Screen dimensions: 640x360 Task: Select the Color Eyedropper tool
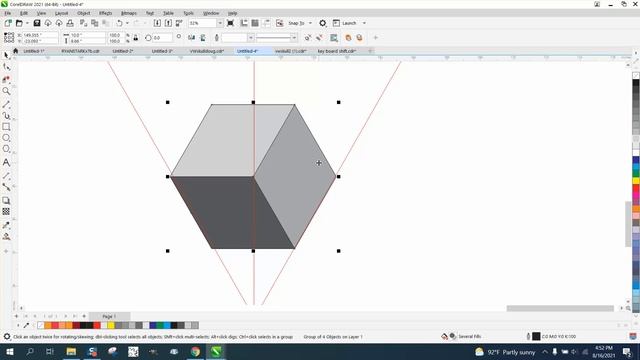tap(6, 225)
